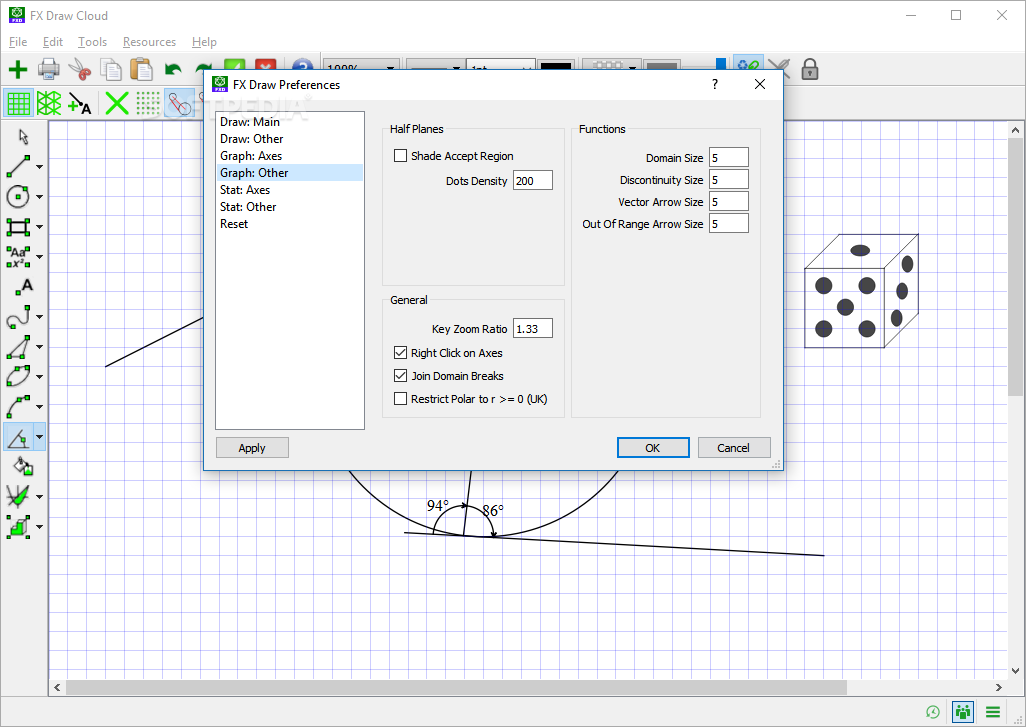Click the Apply button

(252, 448)
